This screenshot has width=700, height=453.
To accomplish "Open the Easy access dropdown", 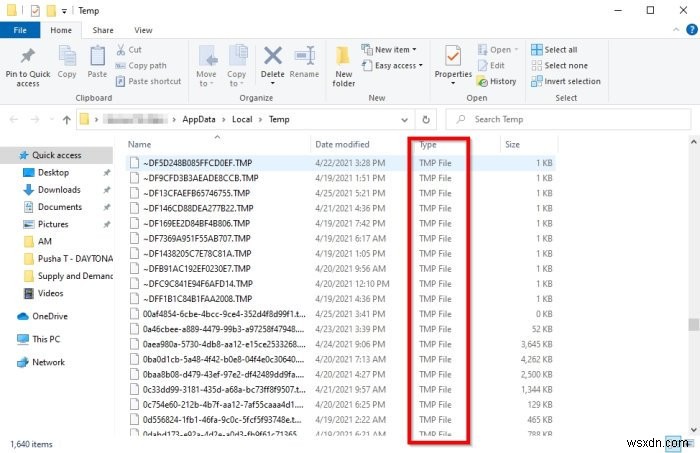I will pos(392,66).
